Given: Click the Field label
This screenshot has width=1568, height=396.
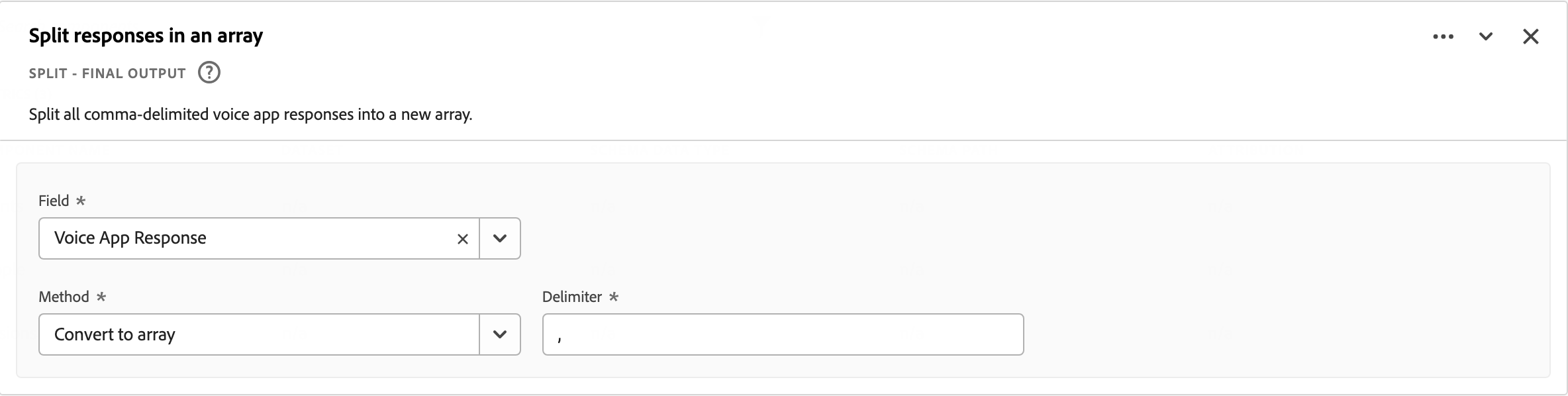Looking at the screenshot, I should point(54,201).
